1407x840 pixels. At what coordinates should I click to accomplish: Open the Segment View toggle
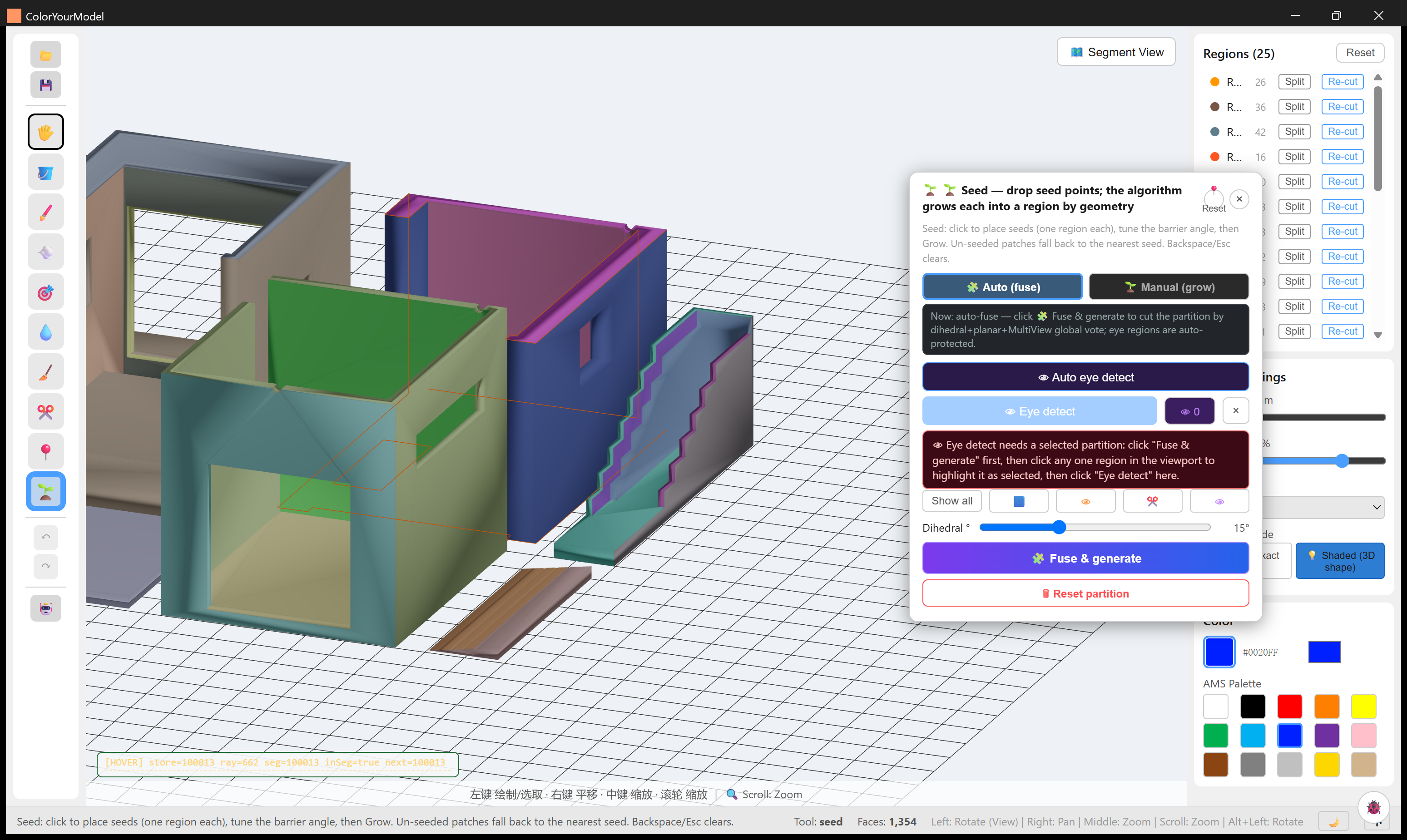1116,52
